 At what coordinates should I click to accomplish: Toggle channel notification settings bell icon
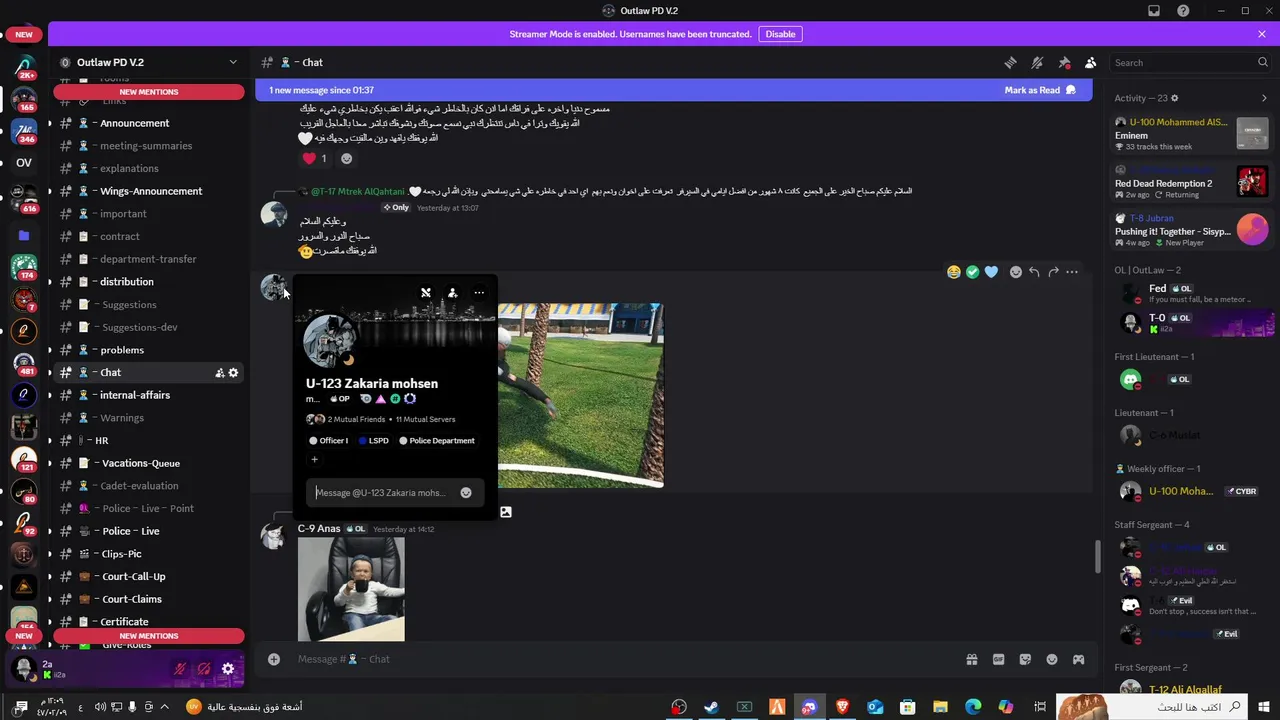point(1037,62)
